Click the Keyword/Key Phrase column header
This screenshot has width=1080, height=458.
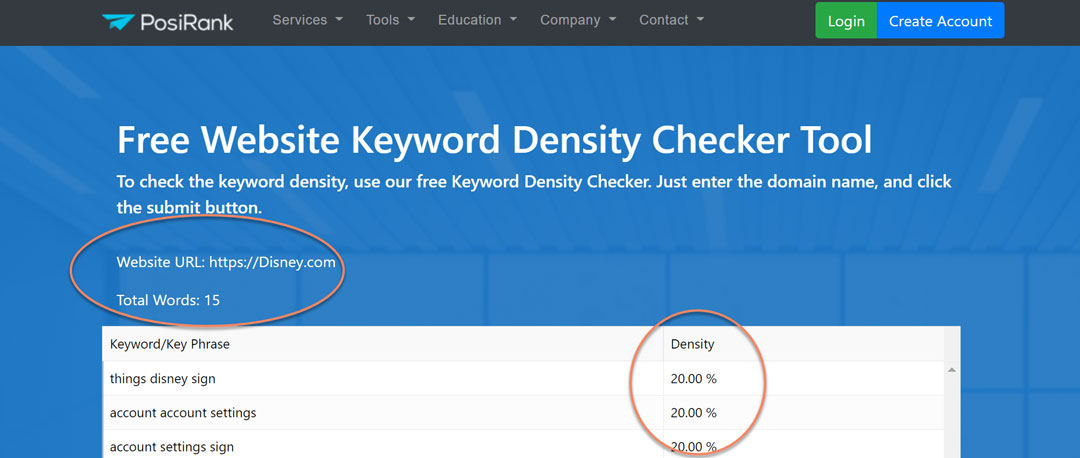(170, 344)
